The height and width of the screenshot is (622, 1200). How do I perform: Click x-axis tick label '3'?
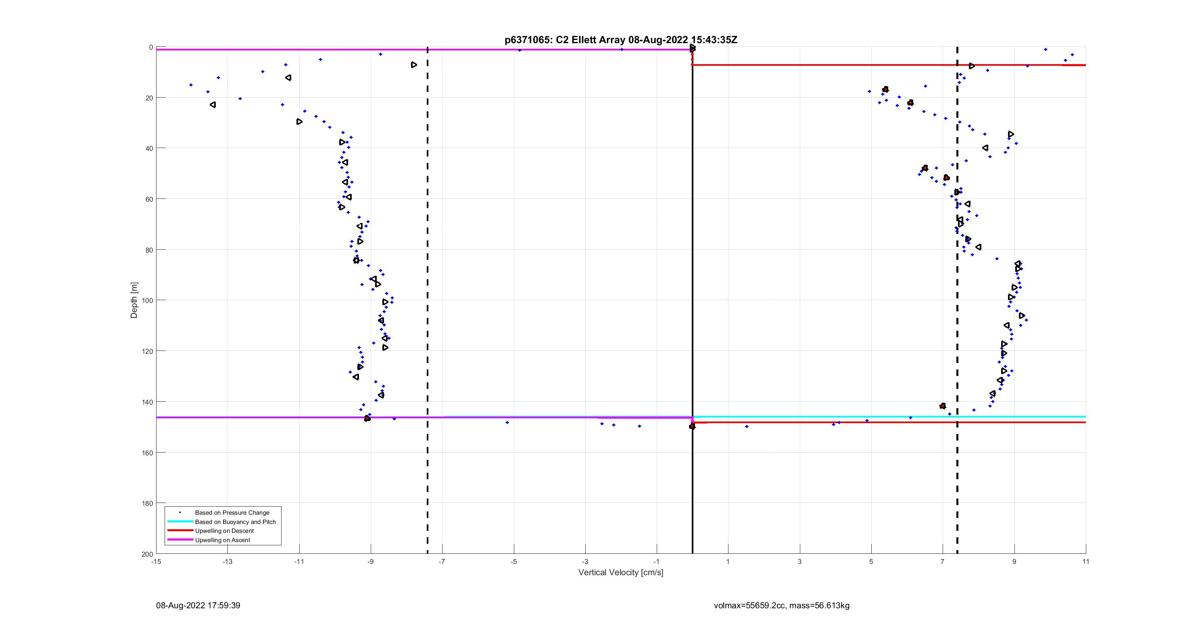800,561
